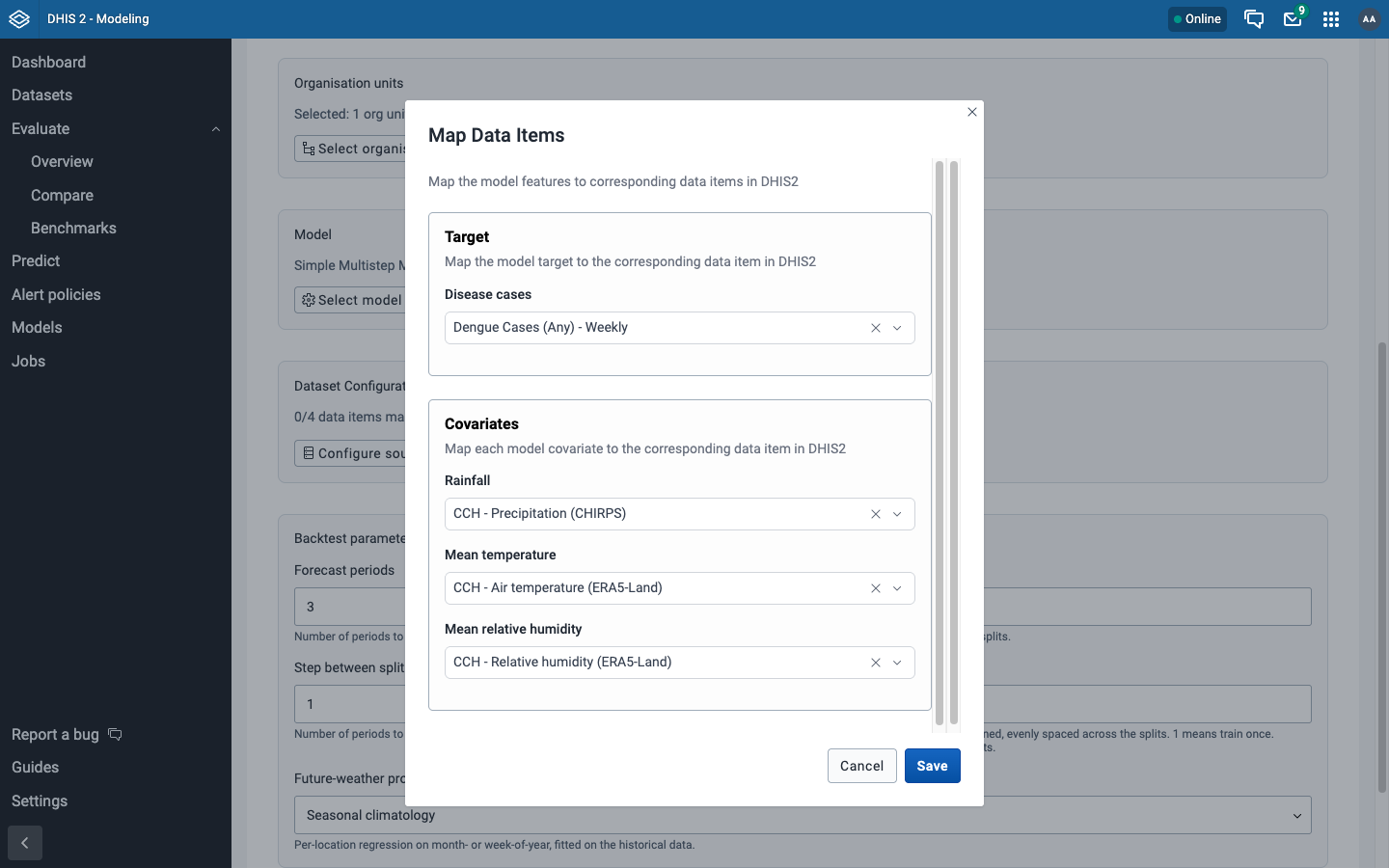Click the DHIS 2 logo icon
Image resolution: width=1389 pixels, height=868 pixels.
pyautogui.click(x=19, y=19)
